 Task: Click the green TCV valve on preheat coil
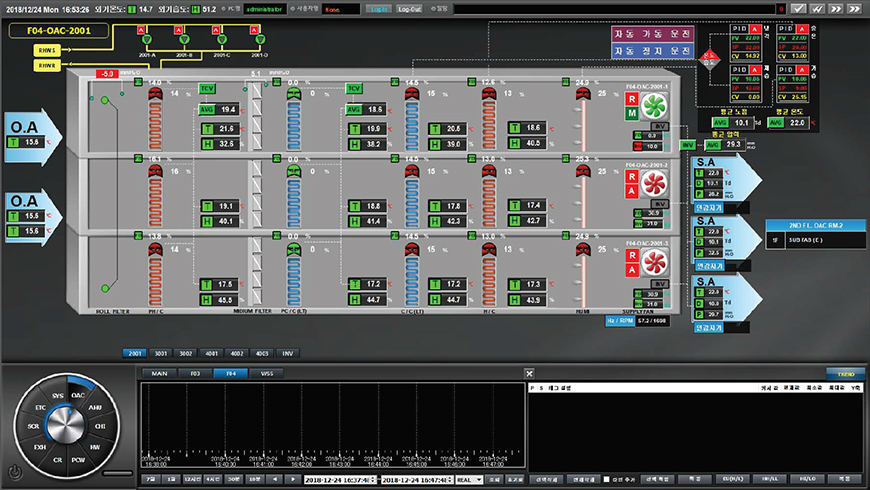[x=207, y=88]
